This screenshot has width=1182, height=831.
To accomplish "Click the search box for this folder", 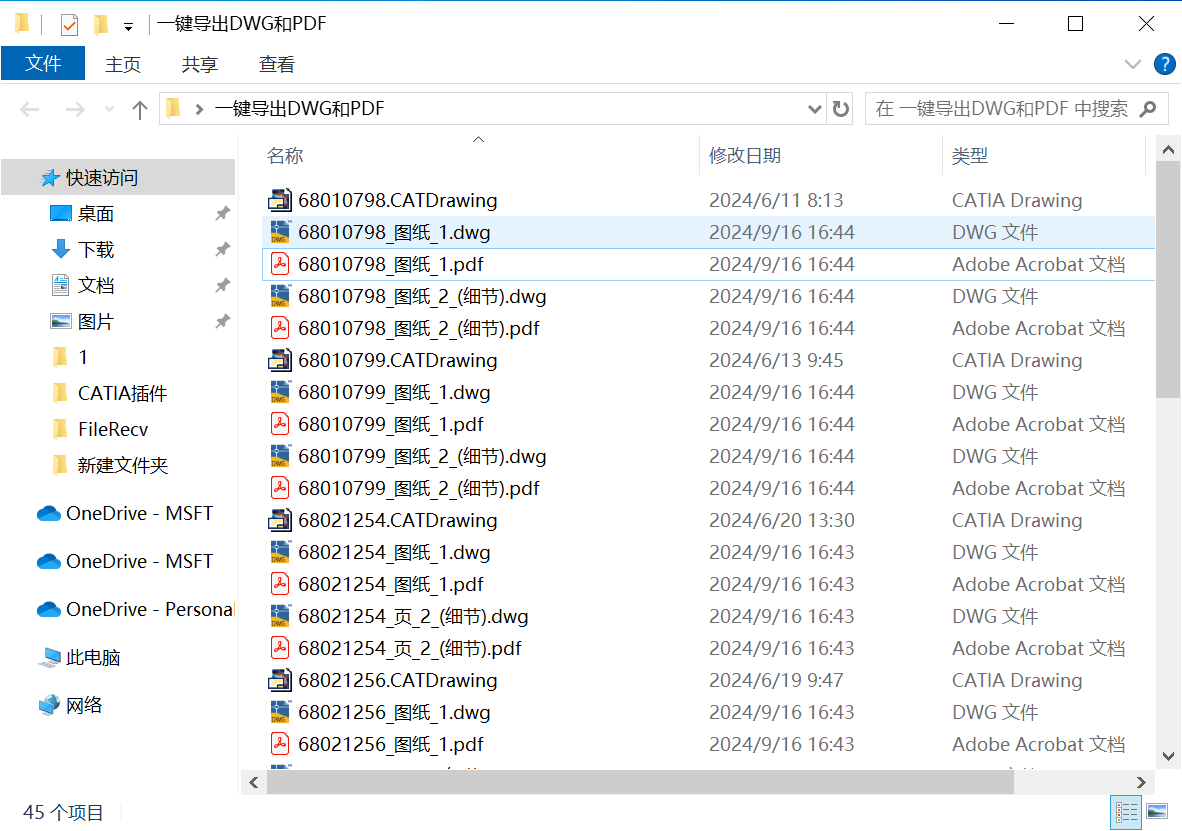I will (1001, 109).
